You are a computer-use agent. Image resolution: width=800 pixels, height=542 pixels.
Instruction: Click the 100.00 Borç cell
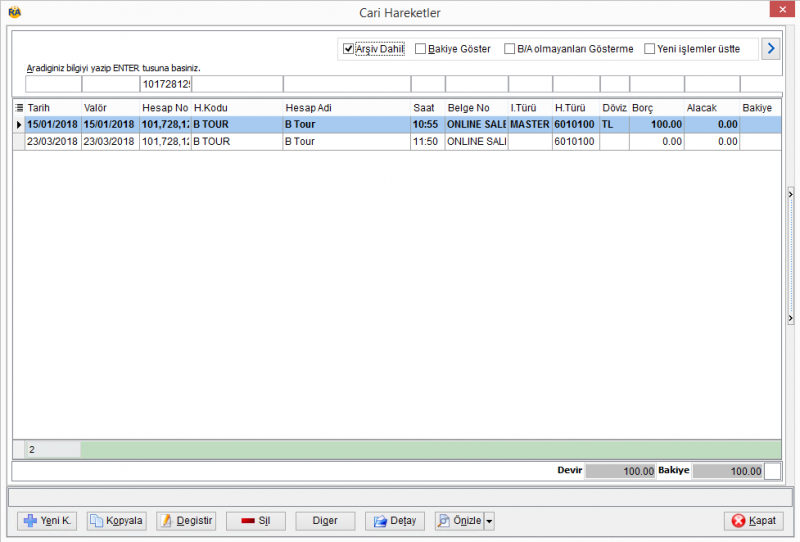(x=657, y=125)
